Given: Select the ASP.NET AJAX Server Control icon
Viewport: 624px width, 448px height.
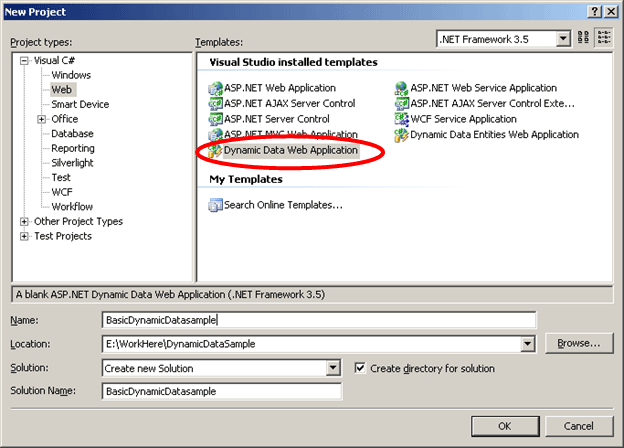Looking at the screenshot, I should (x=216, y=104).
